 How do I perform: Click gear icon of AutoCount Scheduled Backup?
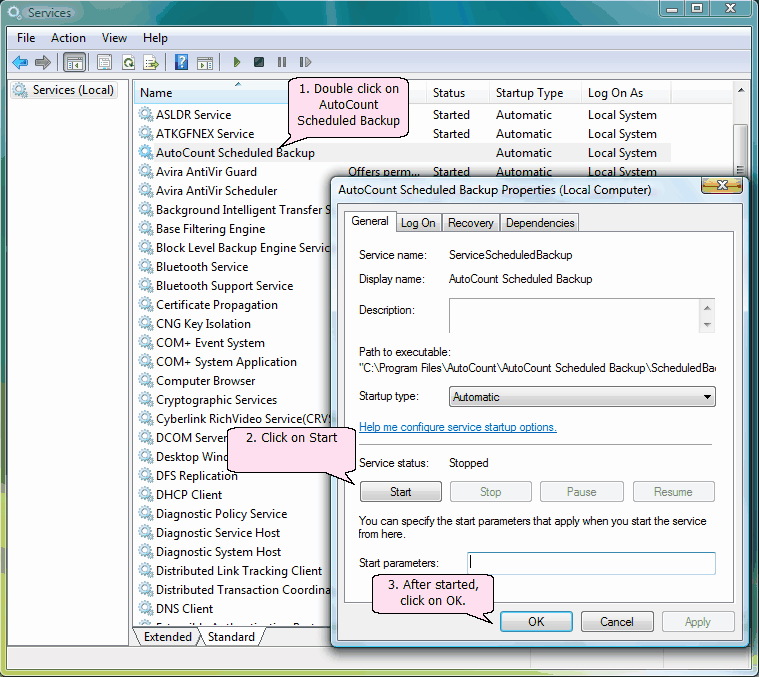click(x=145, y=152)
